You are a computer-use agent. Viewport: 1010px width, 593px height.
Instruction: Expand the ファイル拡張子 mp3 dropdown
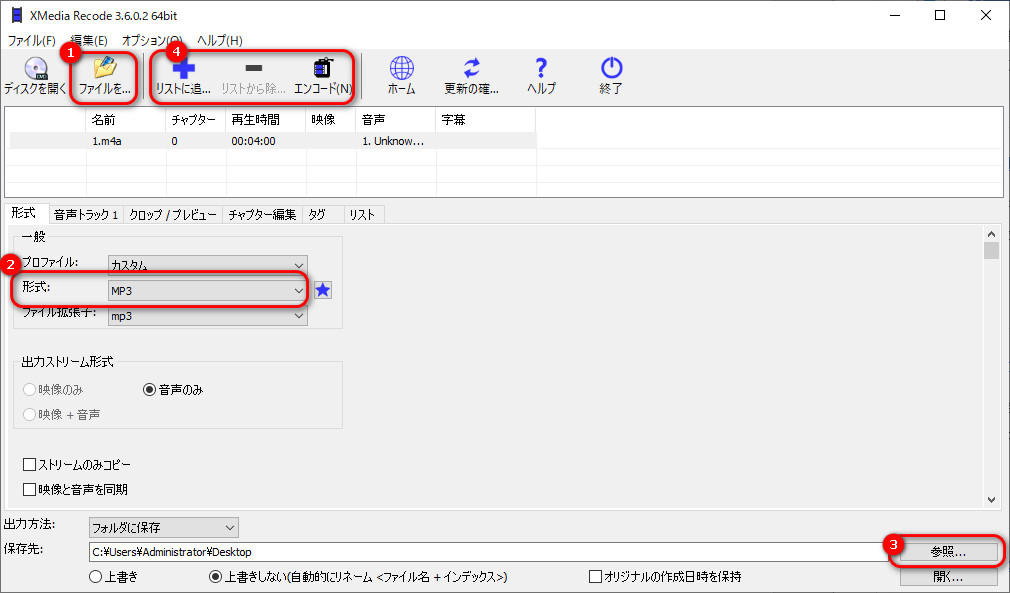coord(207,315)
